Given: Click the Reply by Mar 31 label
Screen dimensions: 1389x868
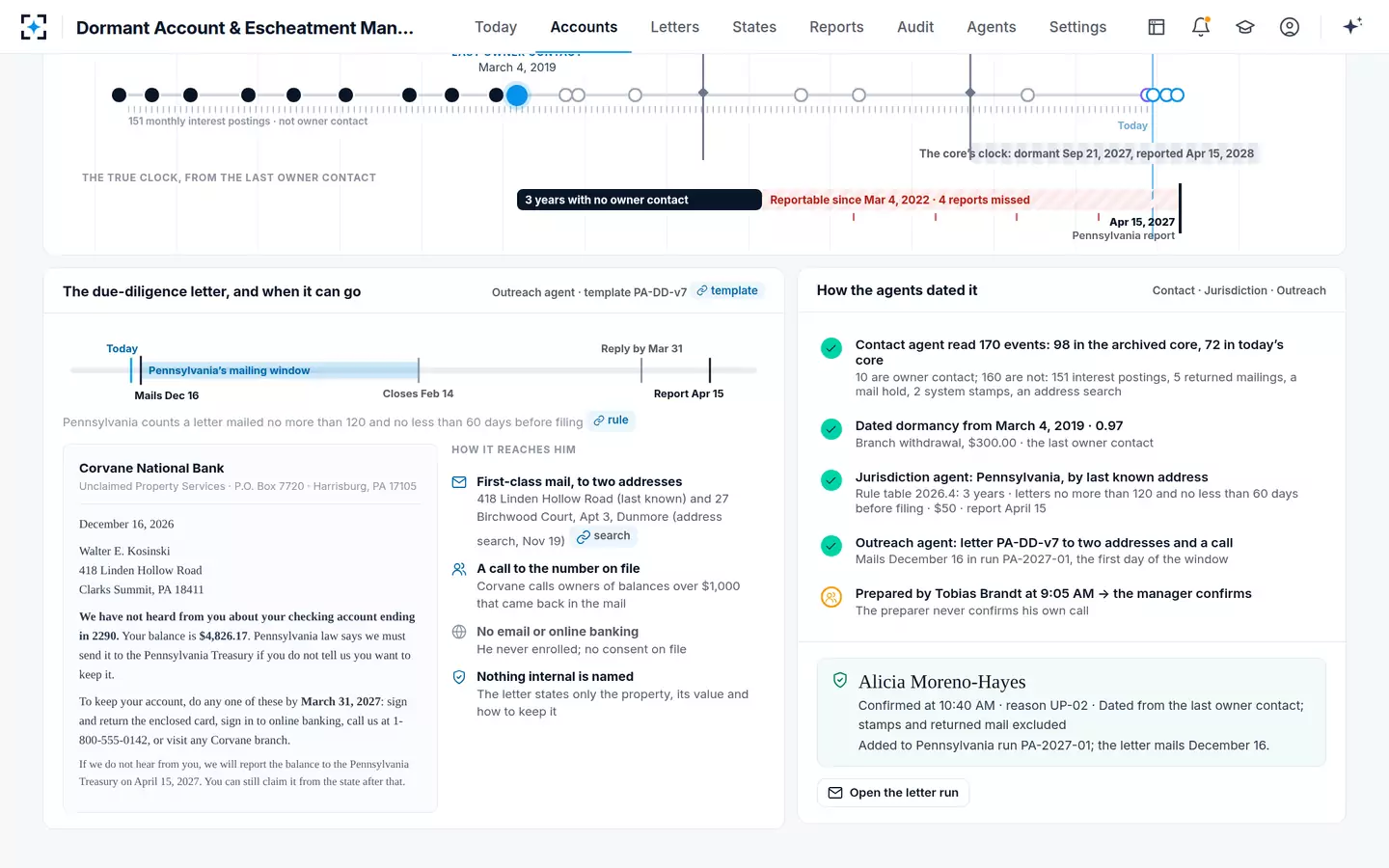Looking at the screenshot, I should [641, 348].
